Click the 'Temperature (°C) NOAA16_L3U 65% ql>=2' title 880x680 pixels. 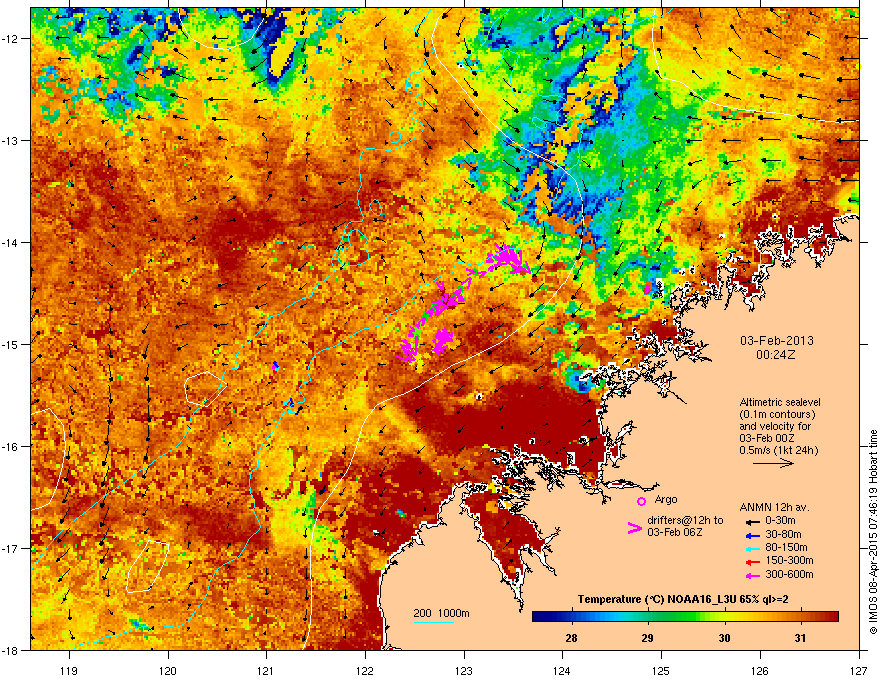684,600
